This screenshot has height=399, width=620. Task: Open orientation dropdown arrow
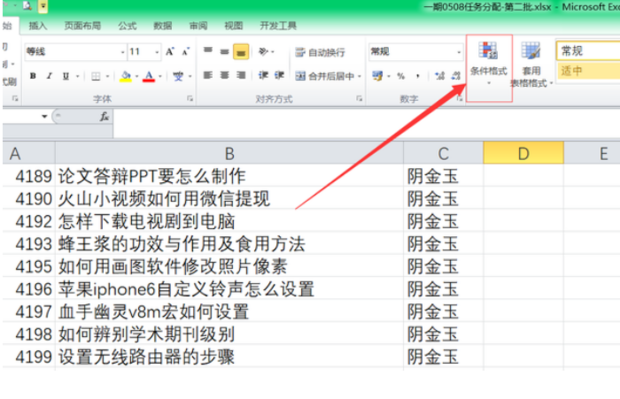point(273,52)
